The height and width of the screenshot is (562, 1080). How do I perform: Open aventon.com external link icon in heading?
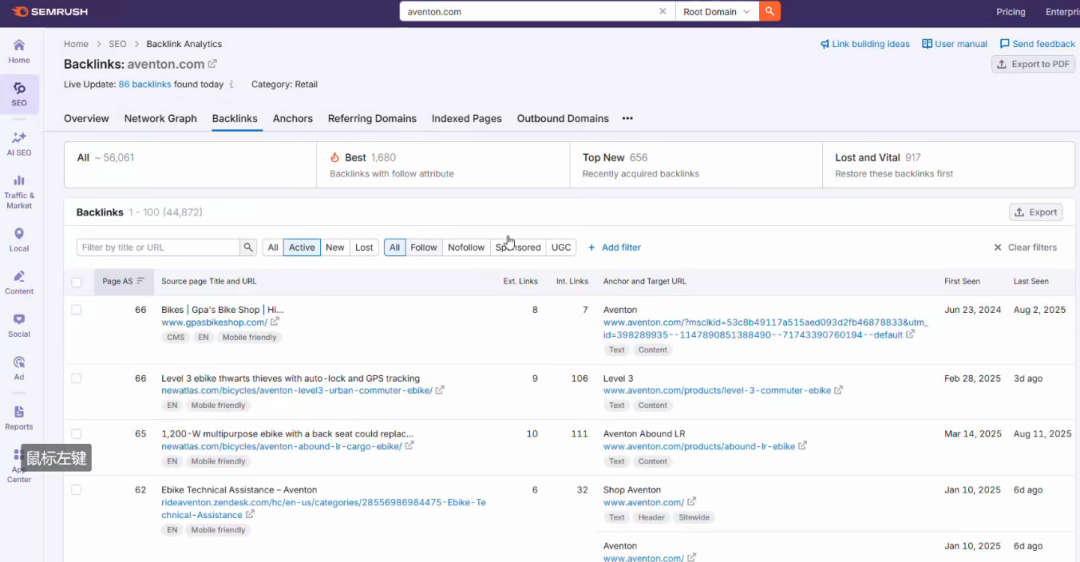click(x=212, y=63)
